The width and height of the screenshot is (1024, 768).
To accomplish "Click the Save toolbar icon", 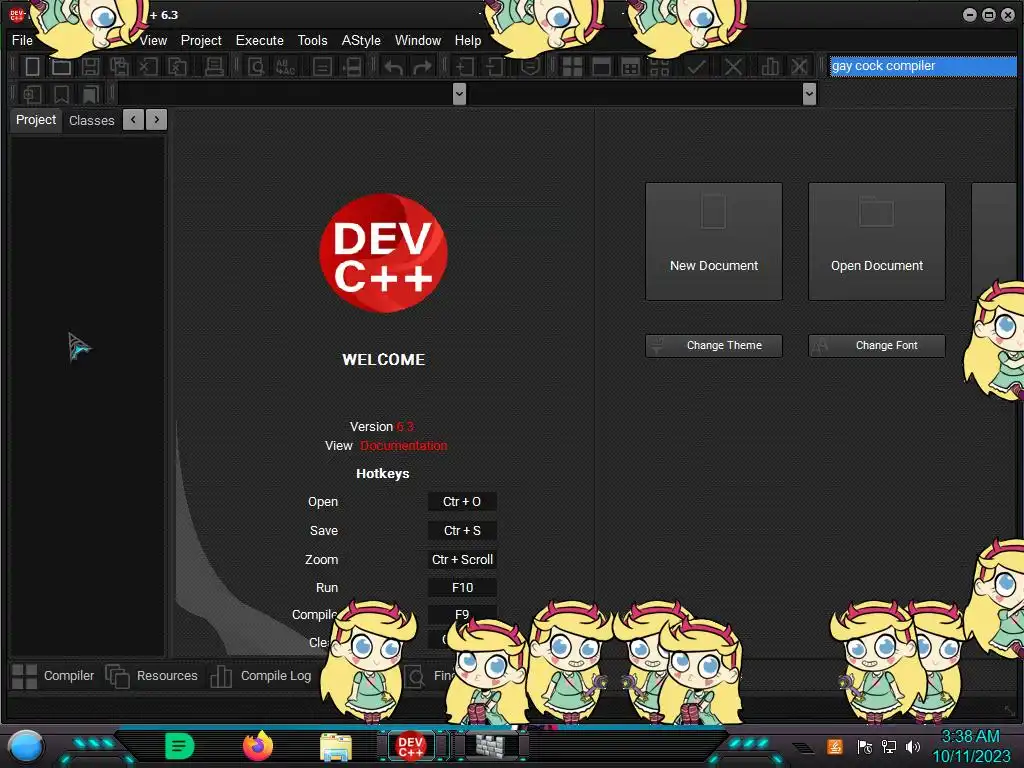I will pos(90,66).
